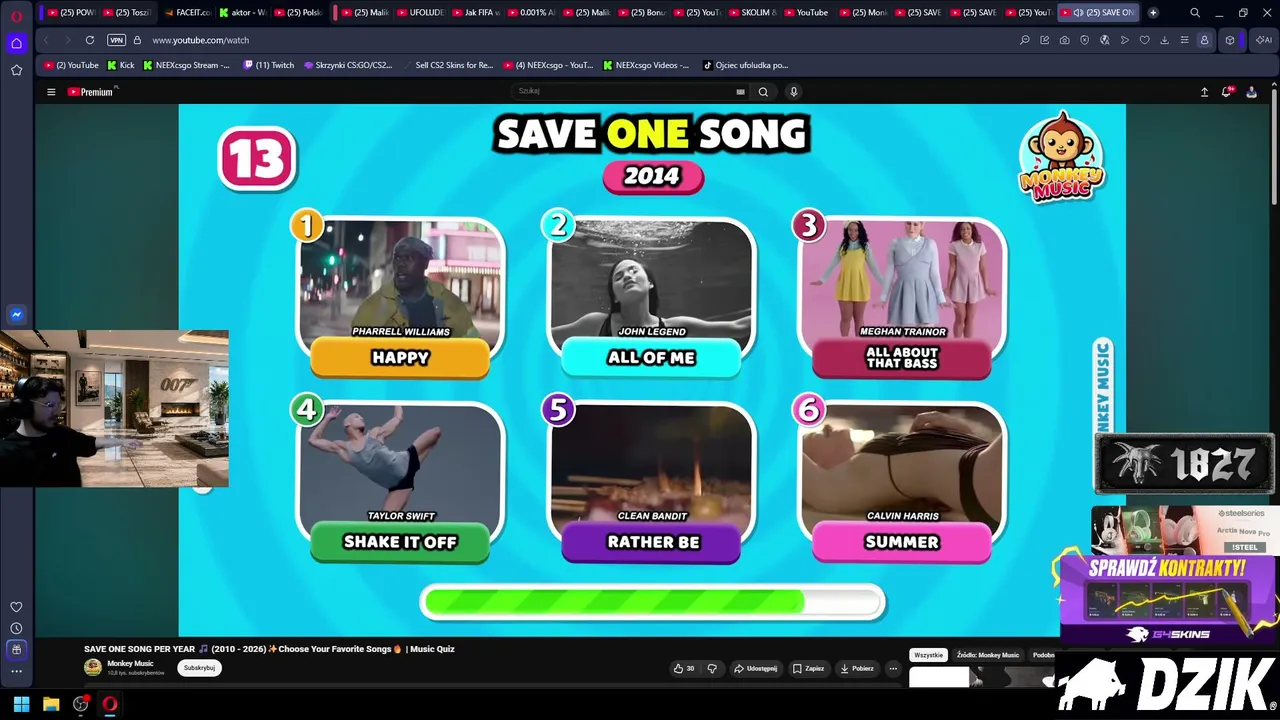Open YouTube notifications bell
Screen dimensions: 1280x720
(x=1227, y=92)
